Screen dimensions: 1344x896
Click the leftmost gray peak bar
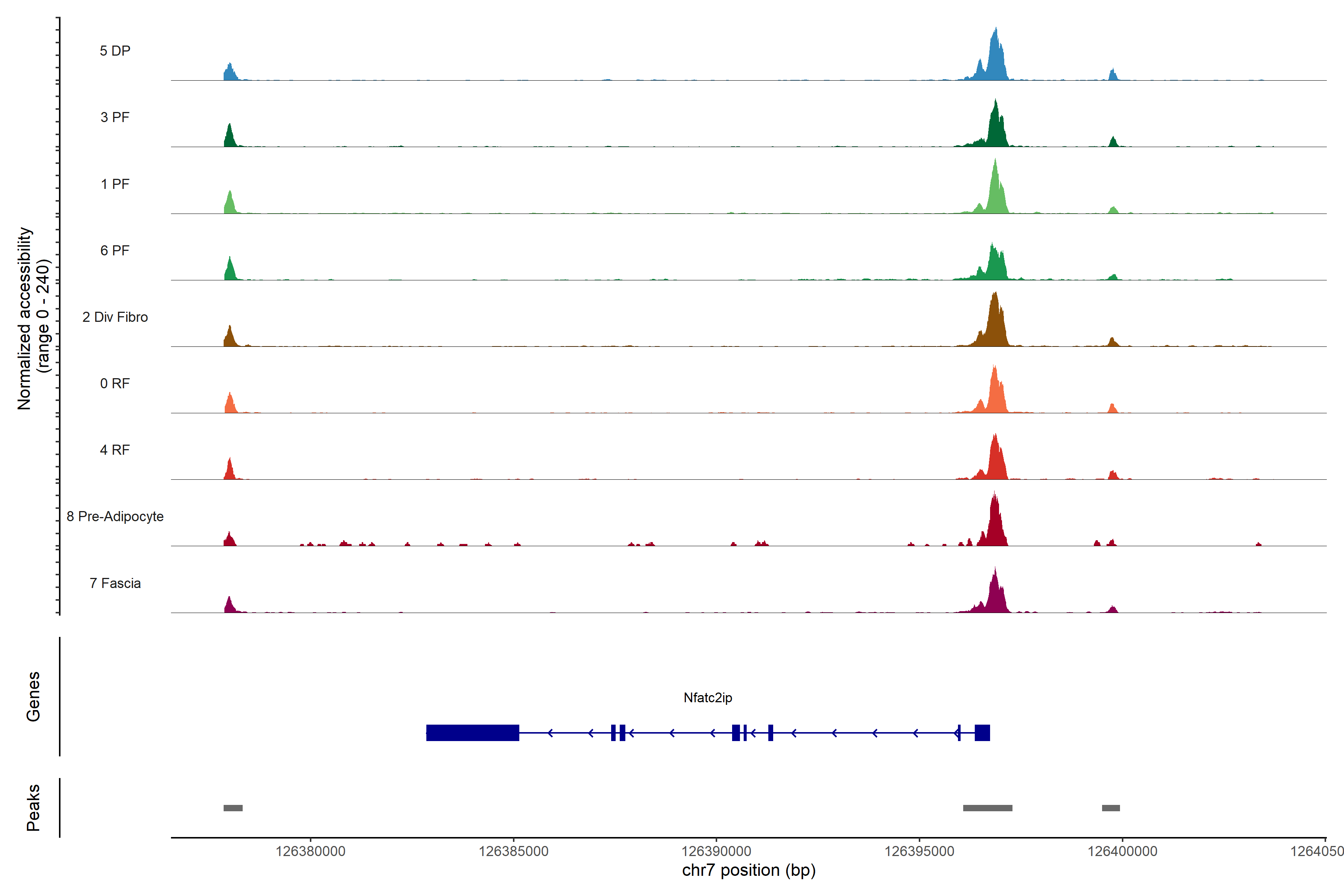pos(233,808)
